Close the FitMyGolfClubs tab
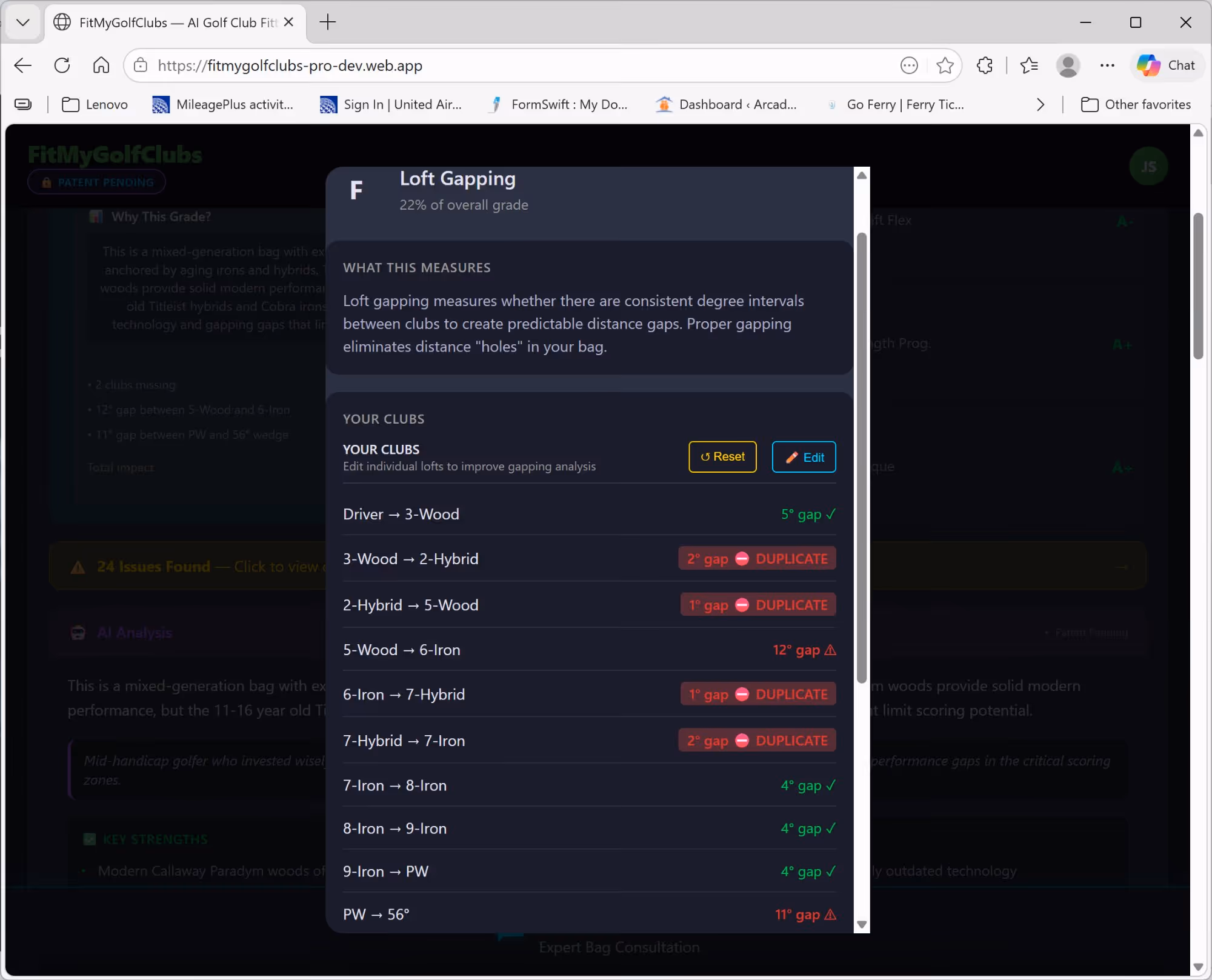Viewport: 1212px width, 980px height. [289, 22]
